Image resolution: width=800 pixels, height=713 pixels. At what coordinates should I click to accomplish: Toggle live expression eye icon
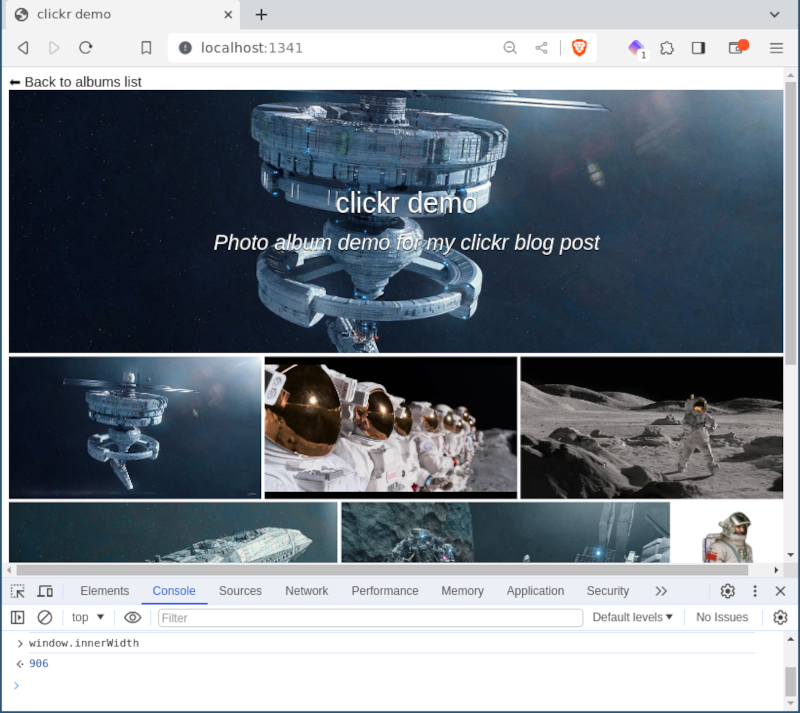[x=133, y=618]
